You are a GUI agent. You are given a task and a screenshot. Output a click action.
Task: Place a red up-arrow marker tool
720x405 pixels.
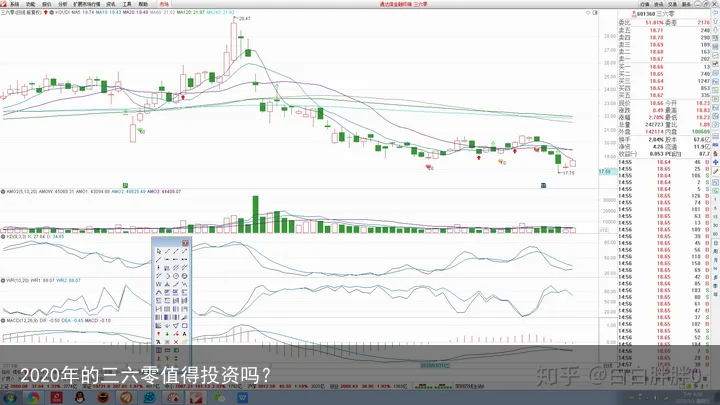(159, 334)
